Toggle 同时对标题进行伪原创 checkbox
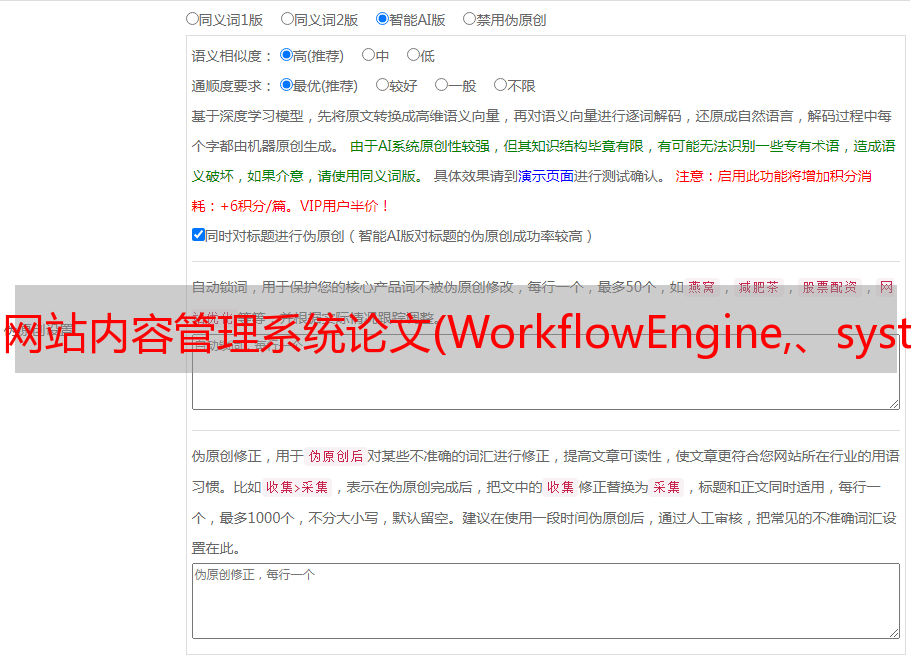 click(198, 235)
